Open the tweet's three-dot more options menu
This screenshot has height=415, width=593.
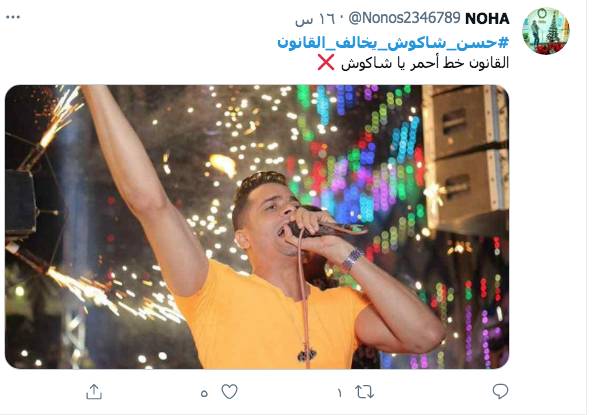[13, 17]
